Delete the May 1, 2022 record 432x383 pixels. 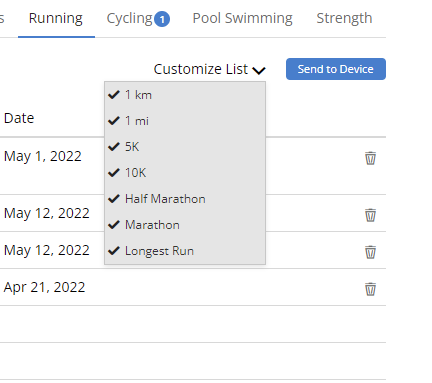pos(370,158)
